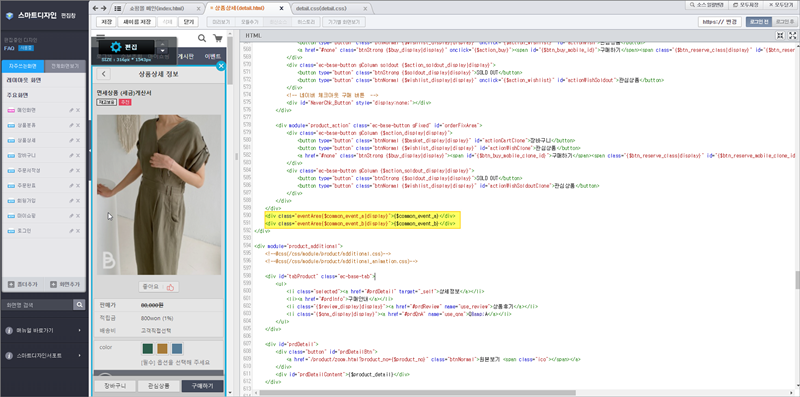Click the 새이름 저장 button

(136, 22)
